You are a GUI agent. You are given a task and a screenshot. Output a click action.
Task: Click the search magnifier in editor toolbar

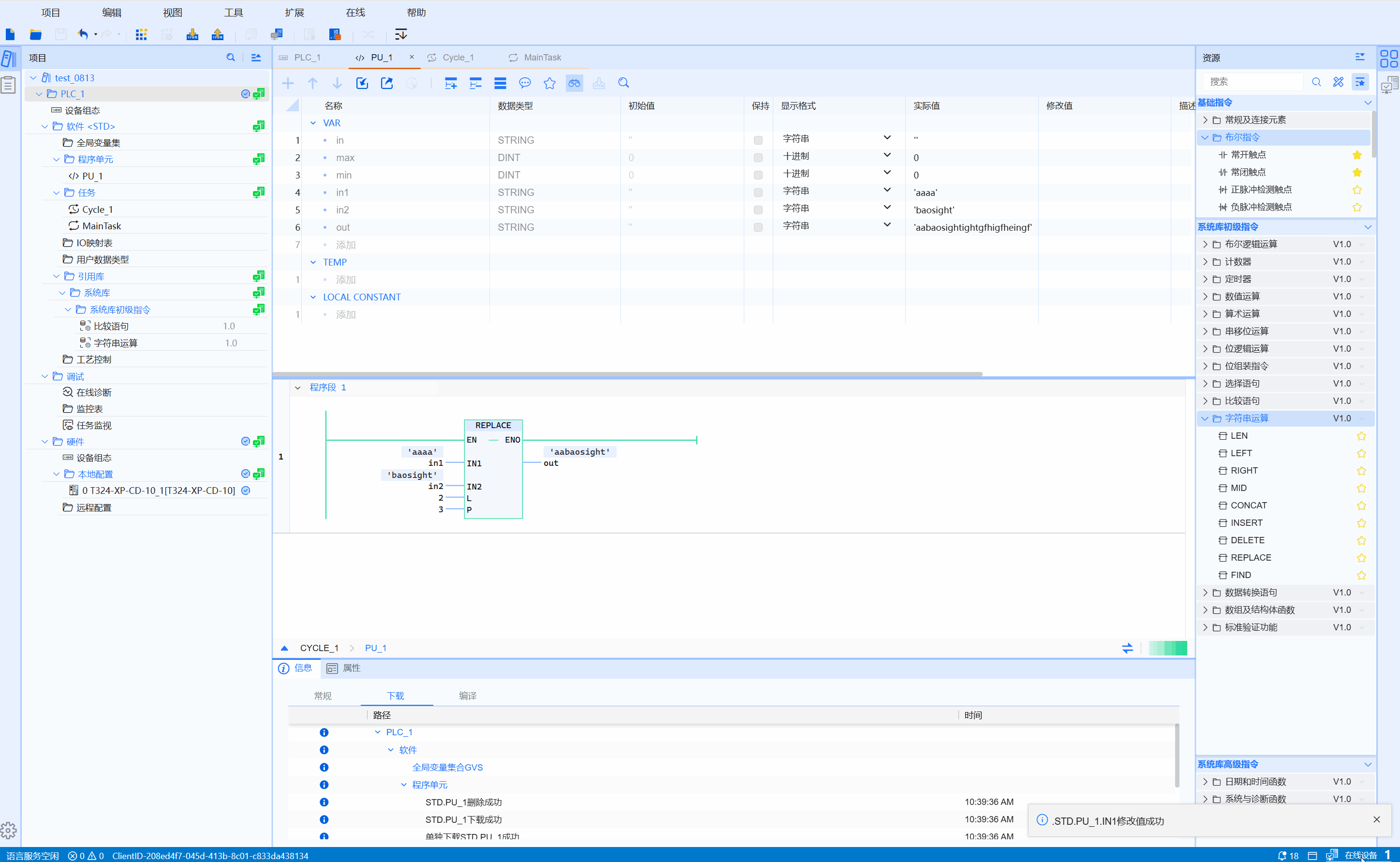pos(623,83)
